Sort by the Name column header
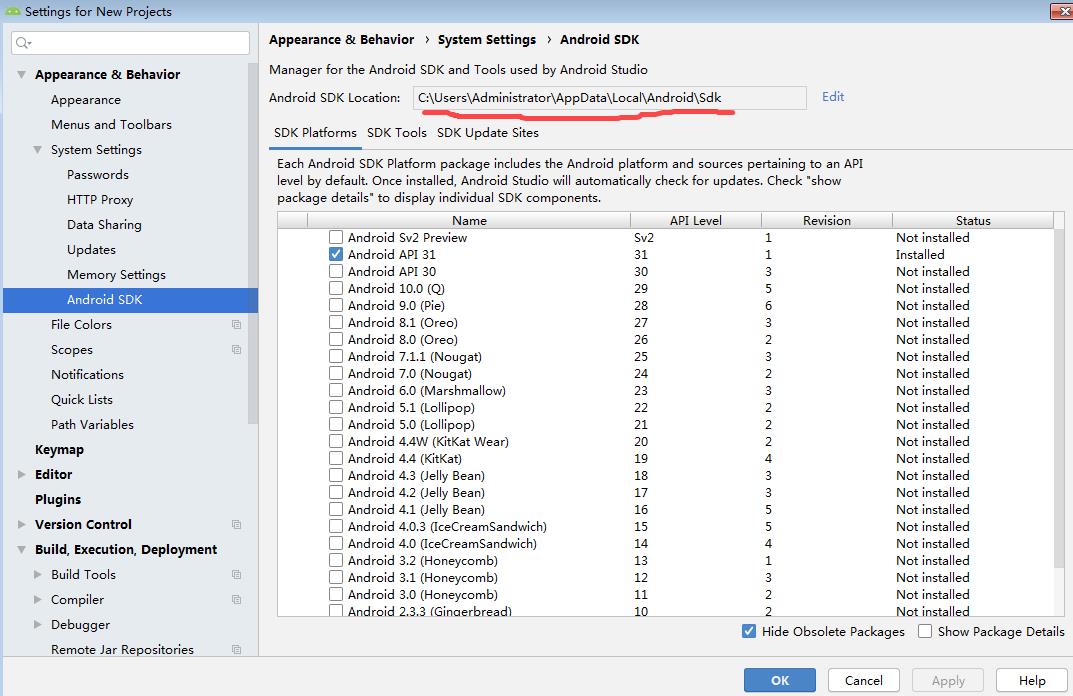 [469, 220]
